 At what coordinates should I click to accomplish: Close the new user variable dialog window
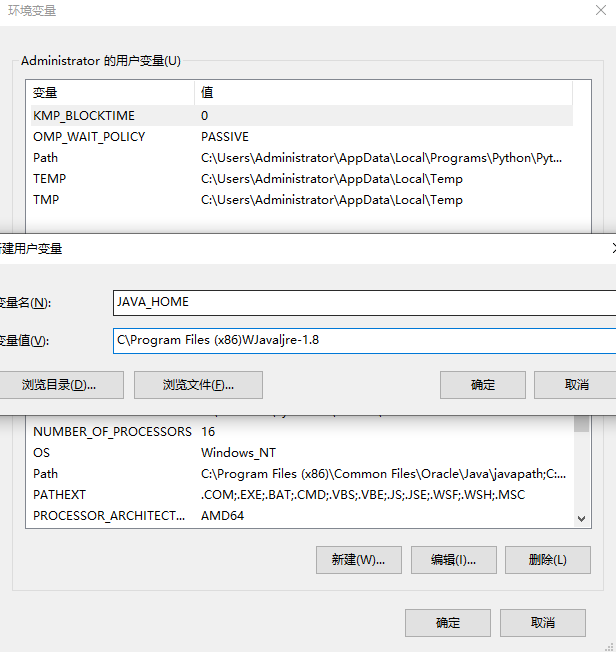[x=612, y=247]
